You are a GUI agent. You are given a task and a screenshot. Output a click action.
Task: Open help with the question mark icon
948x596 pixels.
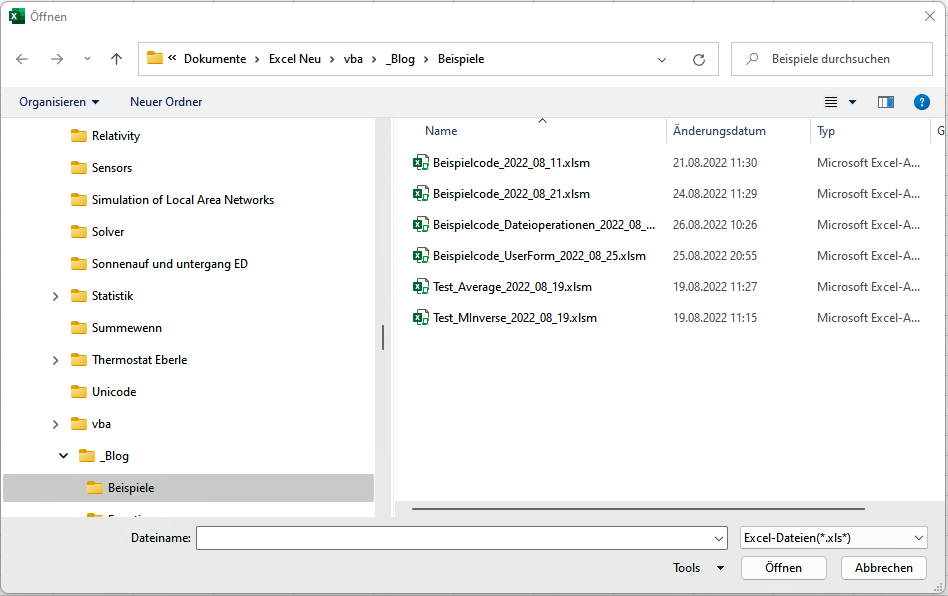921,102
